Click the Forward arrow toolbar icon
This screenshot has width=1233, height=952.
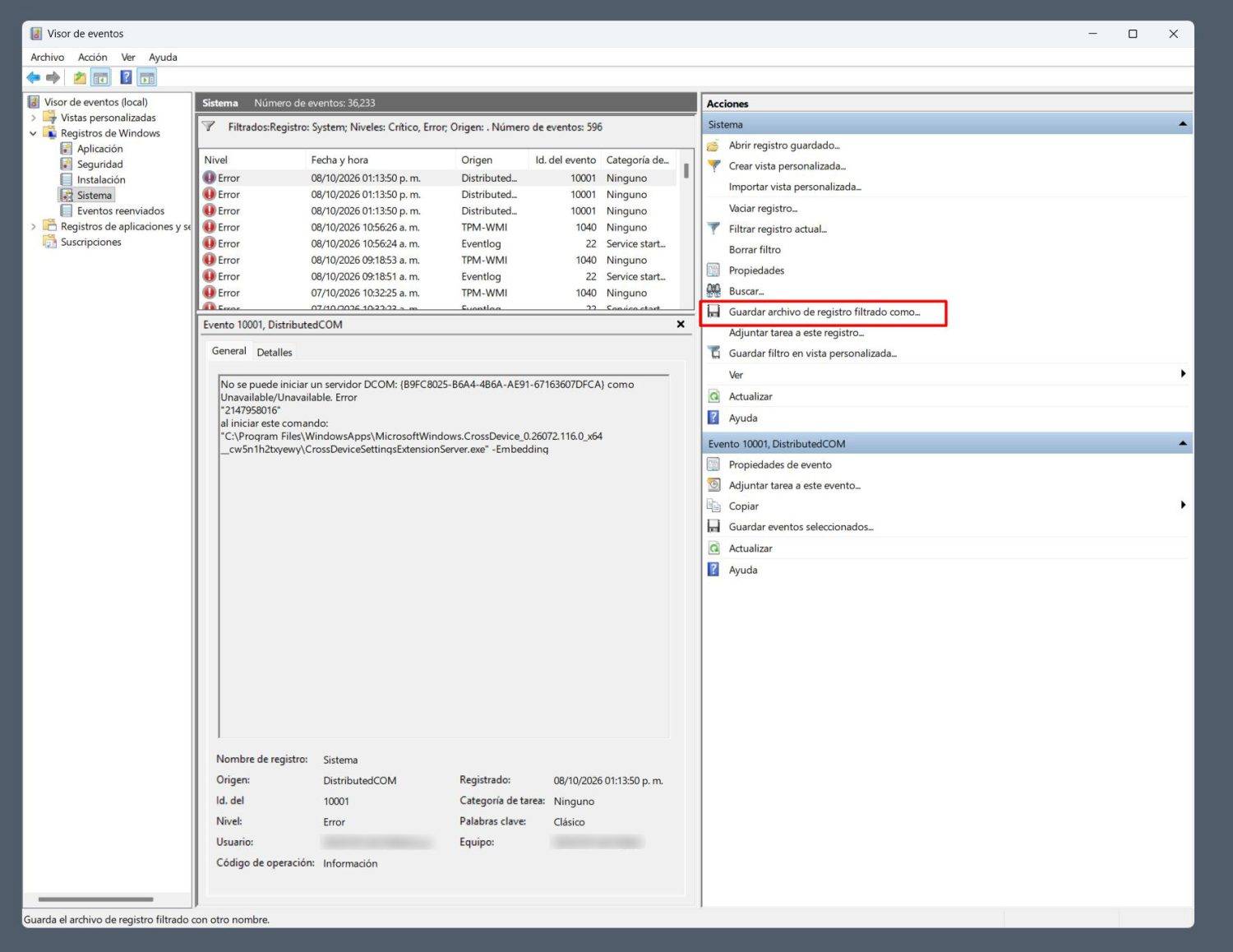[x=53, y=77]
